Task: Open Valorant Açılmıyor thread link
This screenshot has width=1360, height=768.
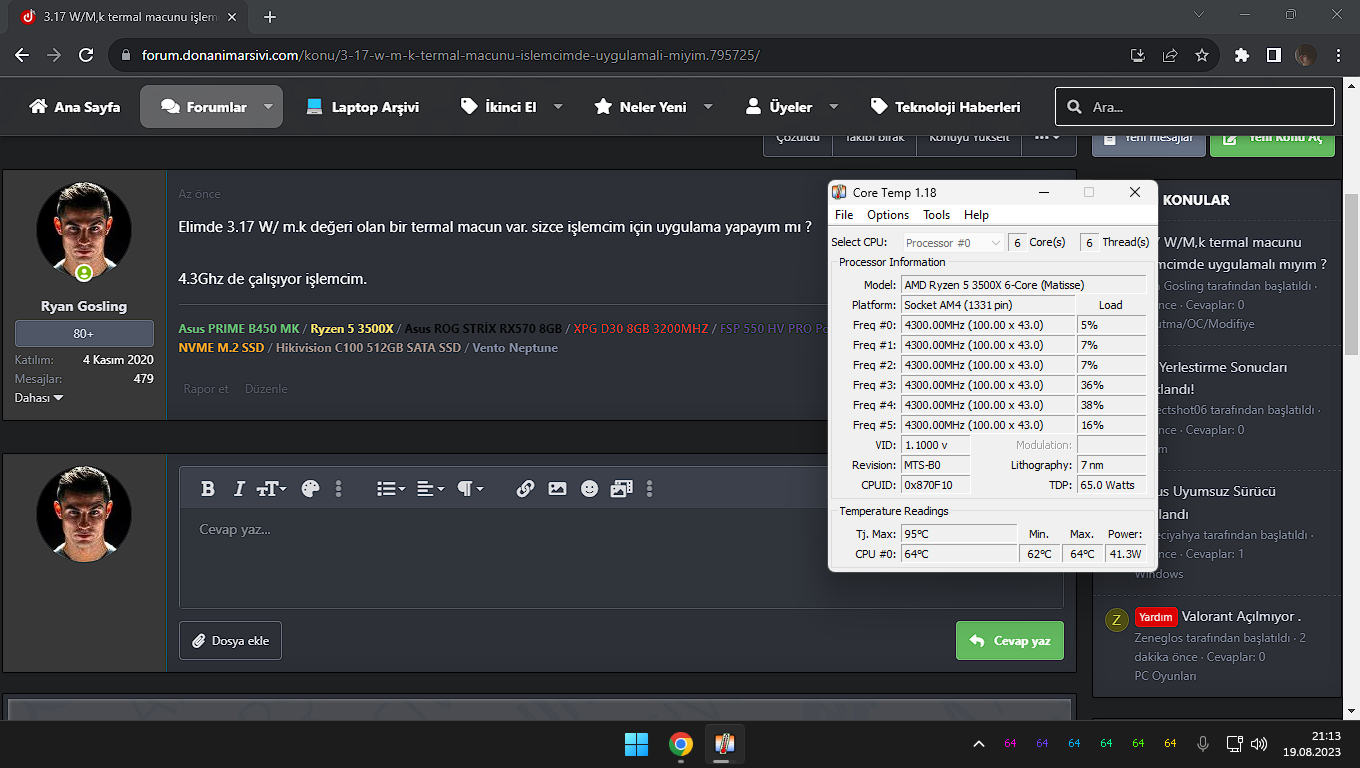Action: click(1240, 616)
